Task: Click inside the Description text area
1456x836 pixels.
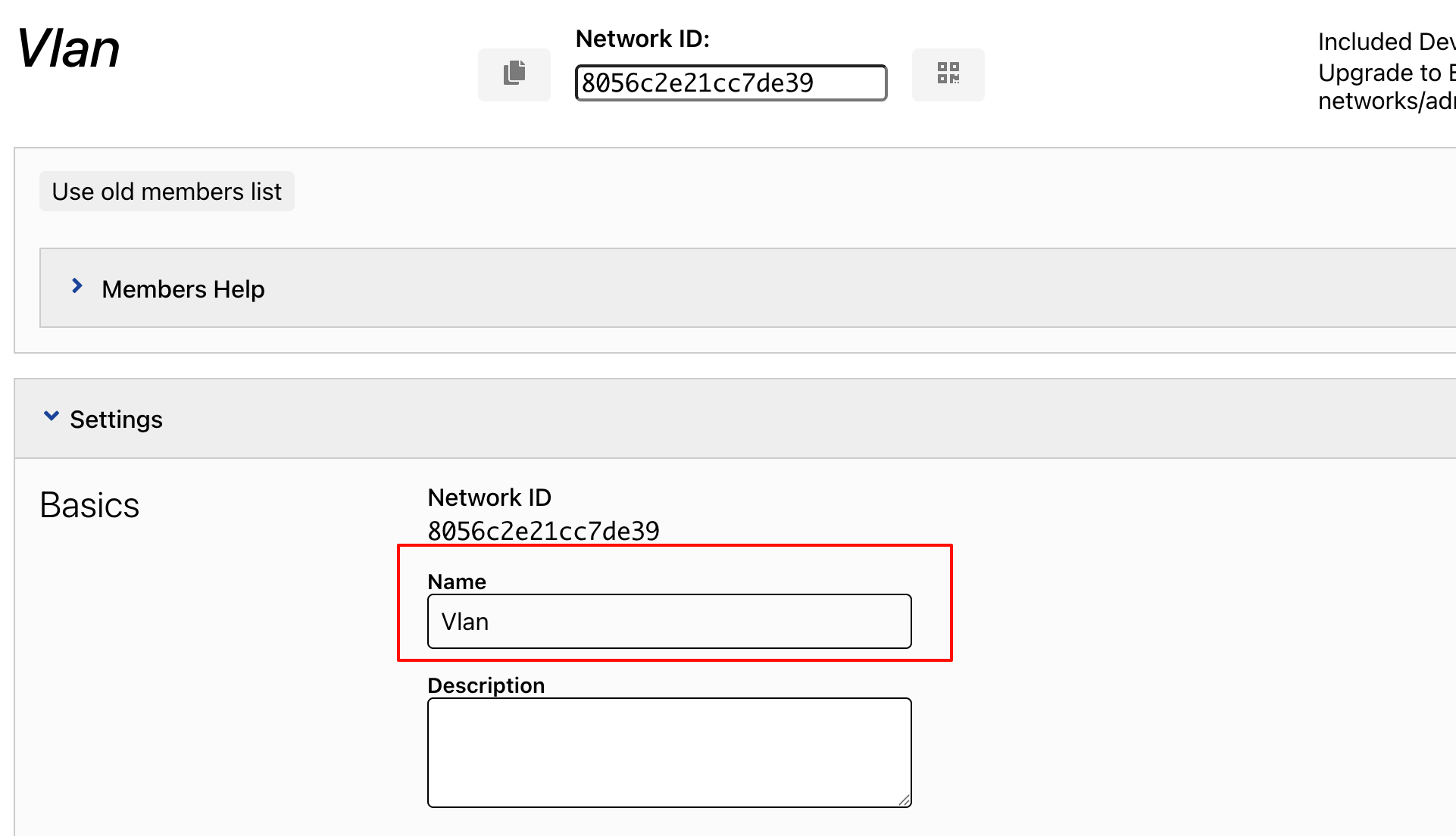Action: click(669, 752)
